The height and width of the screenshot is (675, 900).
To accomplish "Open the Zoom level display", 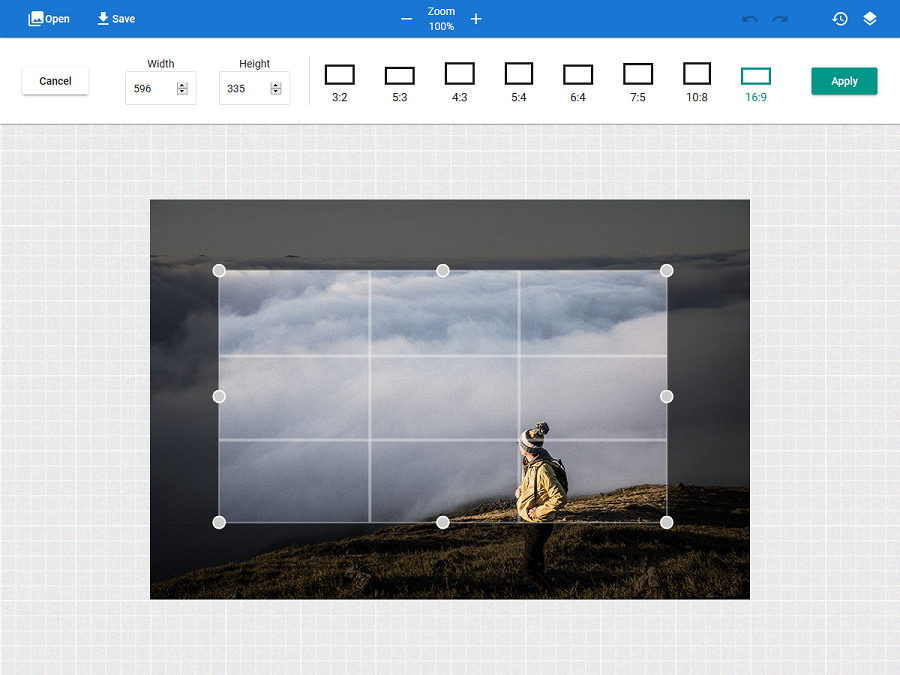I will [x=441, y=18].
